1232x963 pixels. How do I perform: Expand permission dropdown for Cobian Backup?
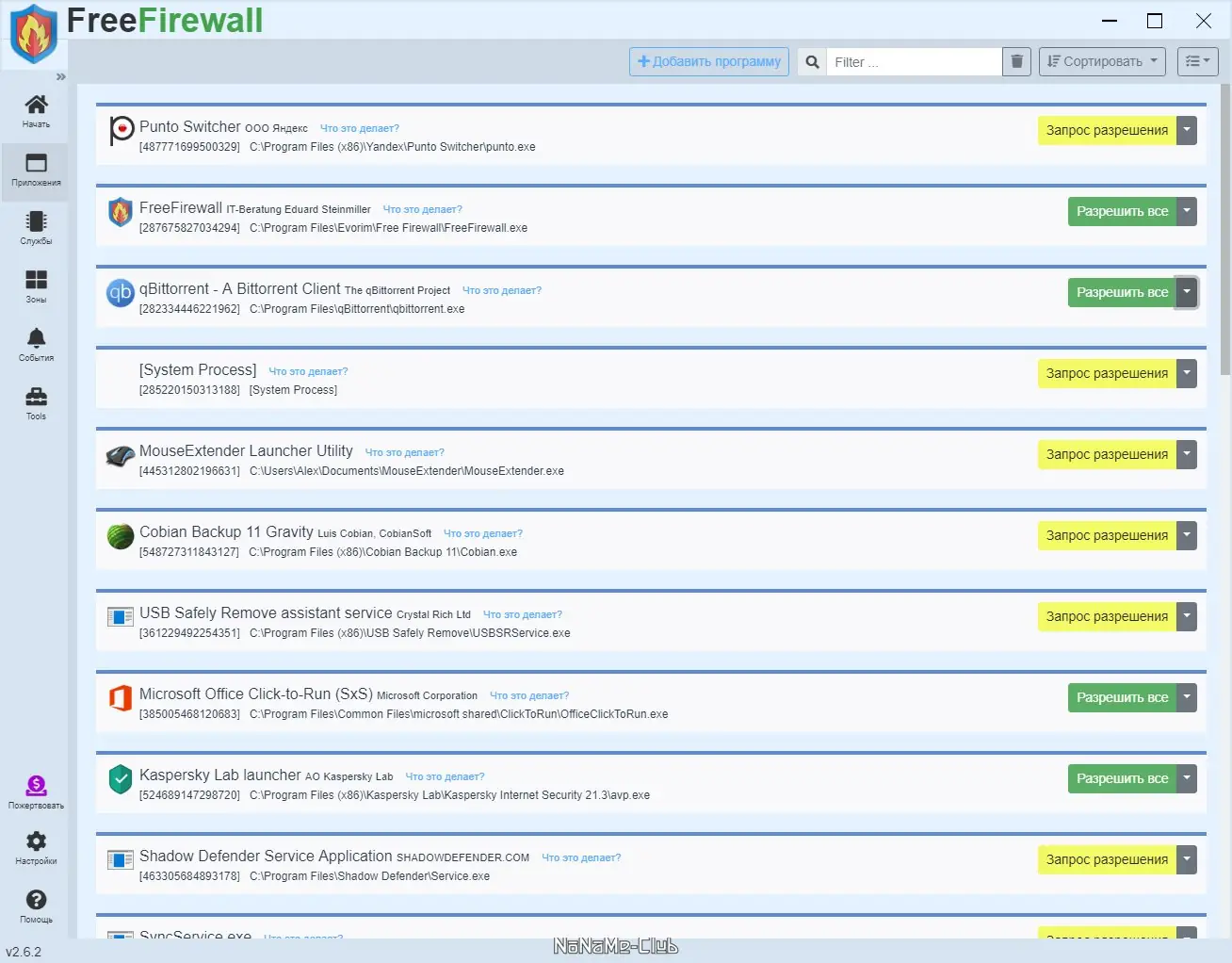pyautogui.click(x=1187, y=536)
